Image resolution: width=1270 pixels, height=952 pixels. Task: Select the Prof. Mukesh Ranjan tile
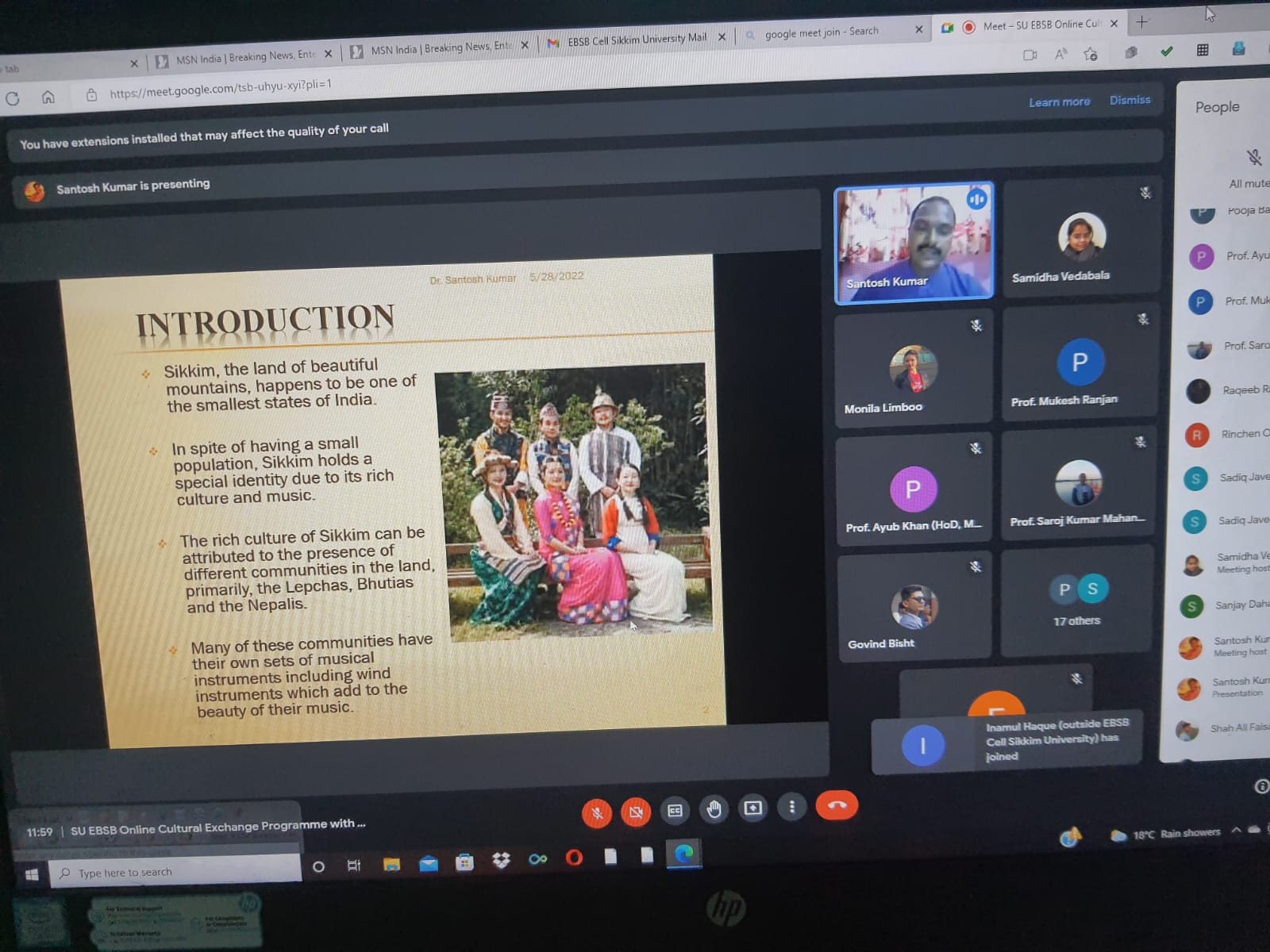click(x=1079, y=363)
